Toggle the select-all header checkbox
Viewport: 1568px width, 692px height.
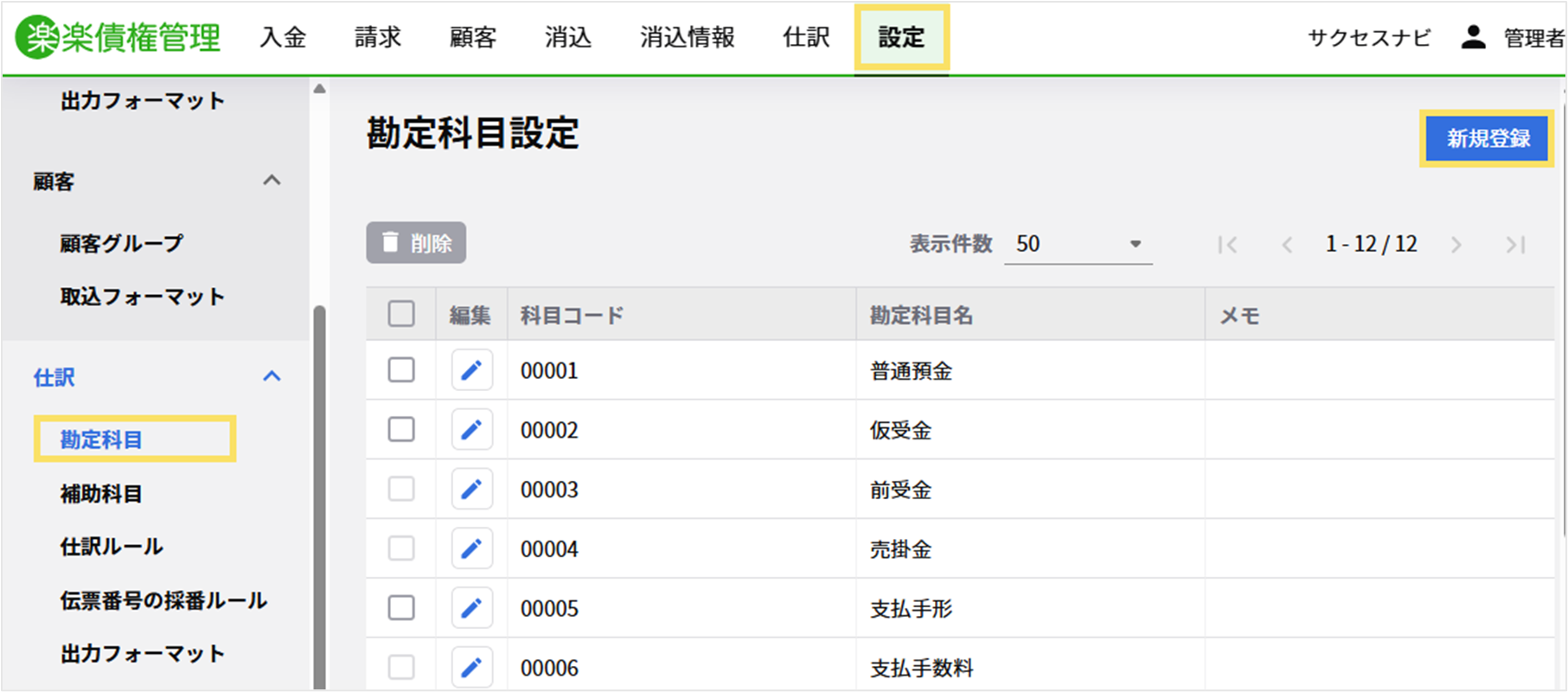pyautogui.click(x=401, y=314)
